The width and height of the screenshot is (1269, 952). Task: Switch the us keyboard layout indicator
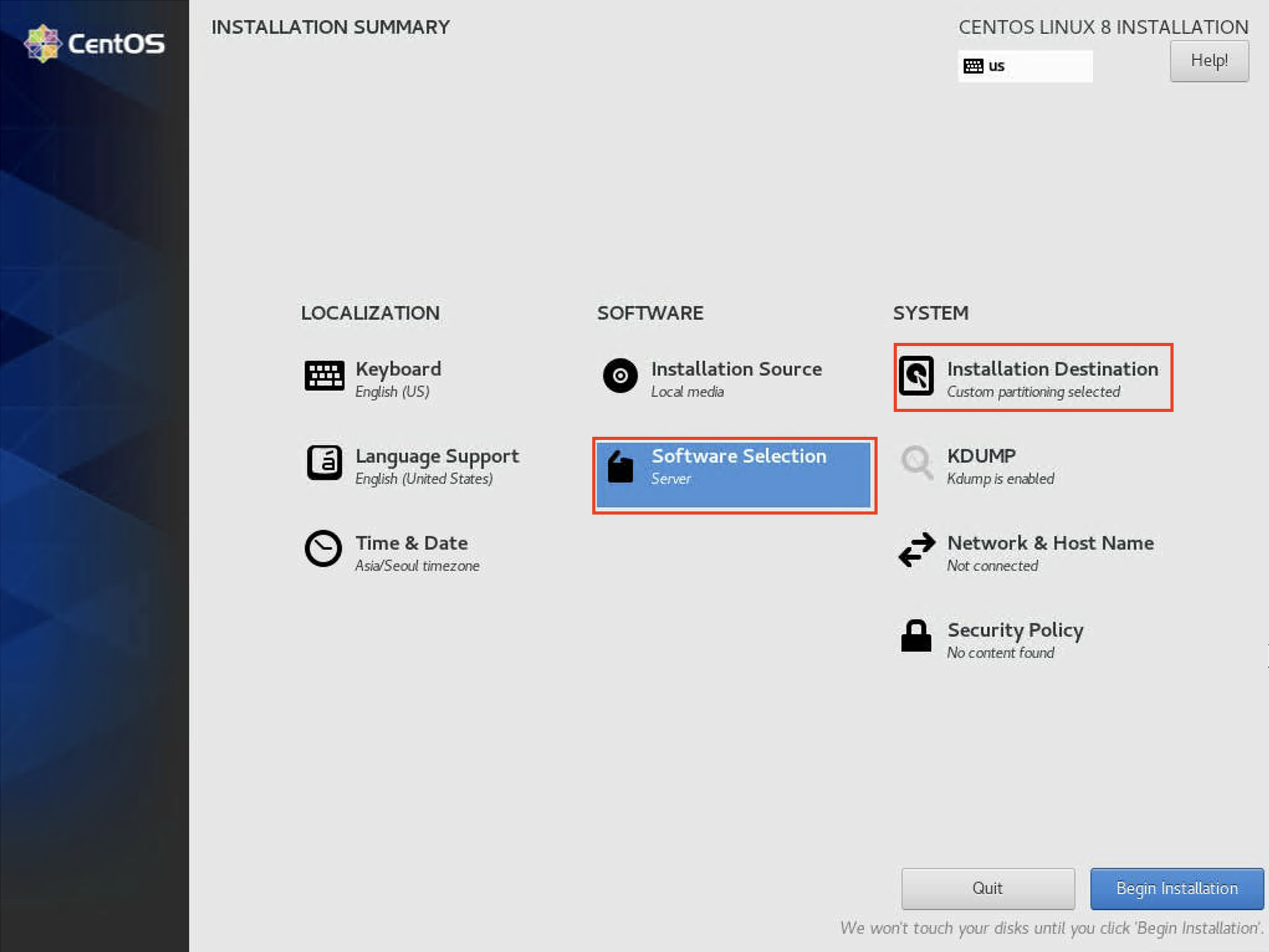1025,66
